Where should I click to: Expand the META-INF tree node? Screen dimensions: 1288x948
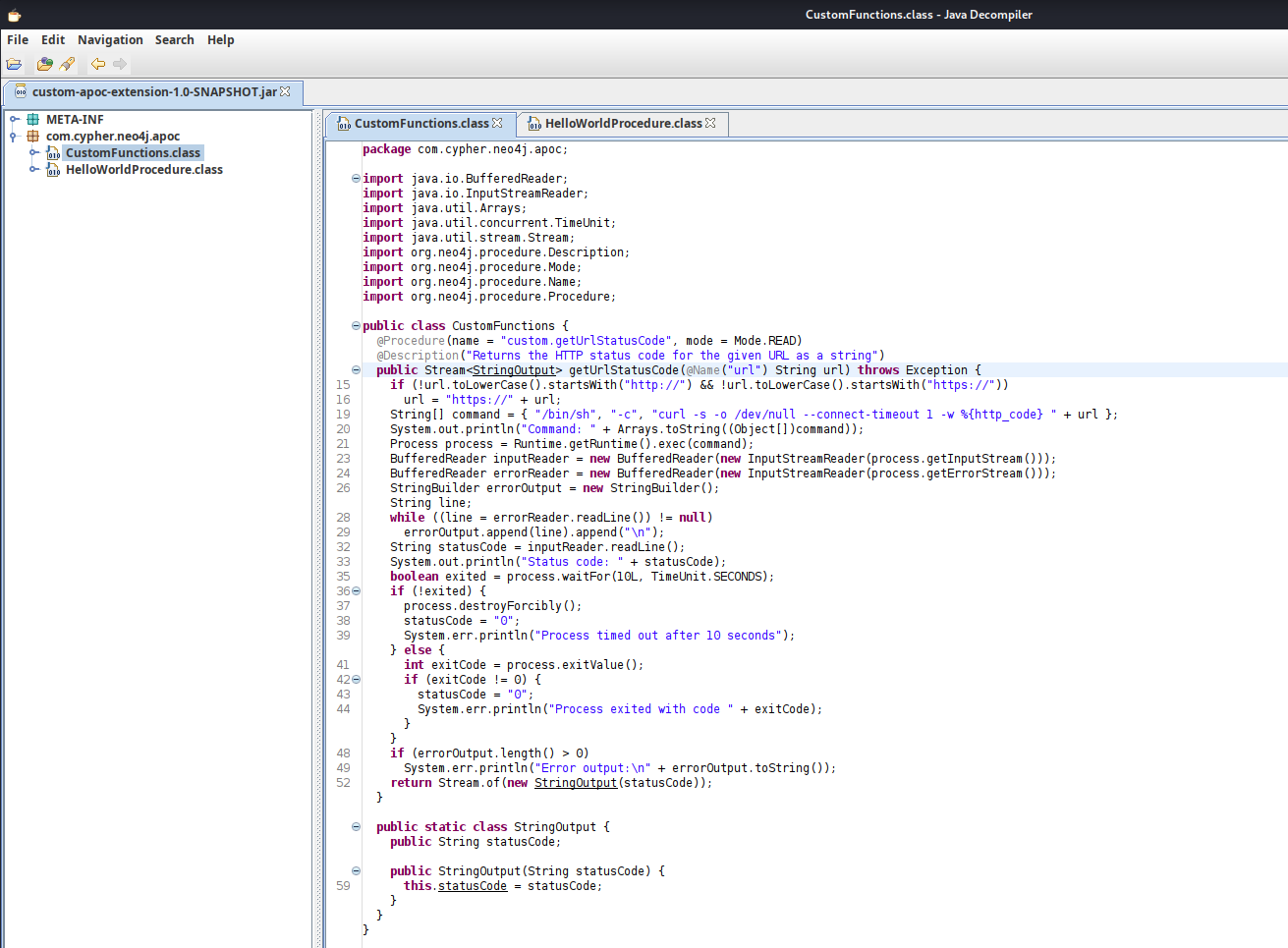(x=14, y=120)
